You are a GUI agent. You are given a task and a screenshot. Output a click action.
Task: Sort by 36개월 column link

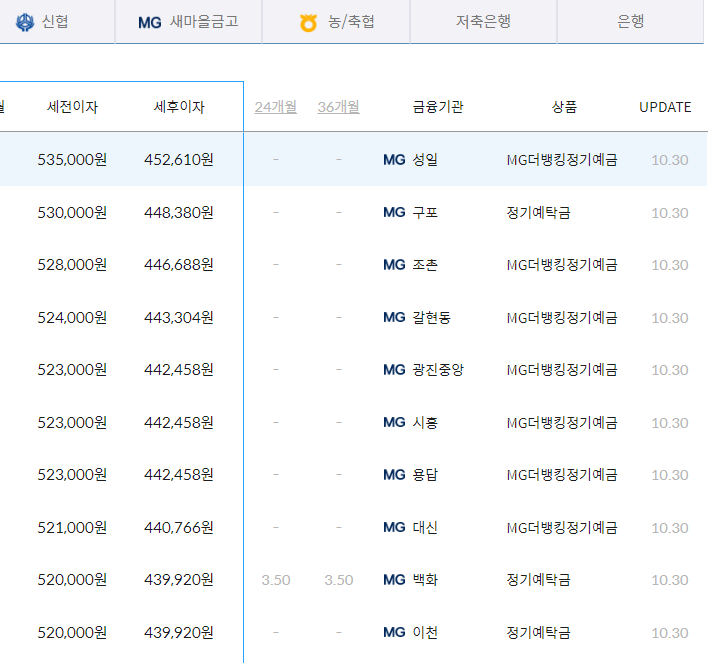(338, 107)
